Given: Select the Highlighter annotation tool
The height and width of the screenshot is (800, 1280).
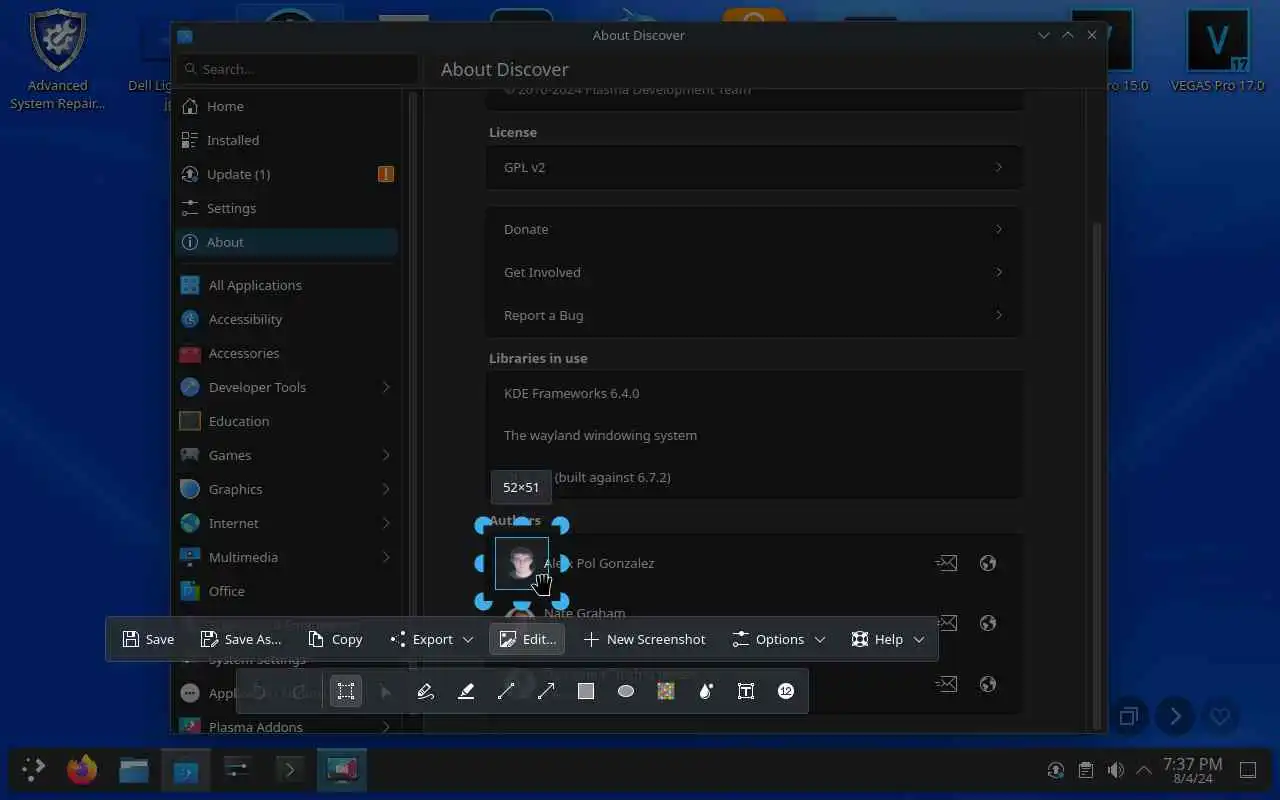Looking at the screenshot, I should (x=466, y=691).
